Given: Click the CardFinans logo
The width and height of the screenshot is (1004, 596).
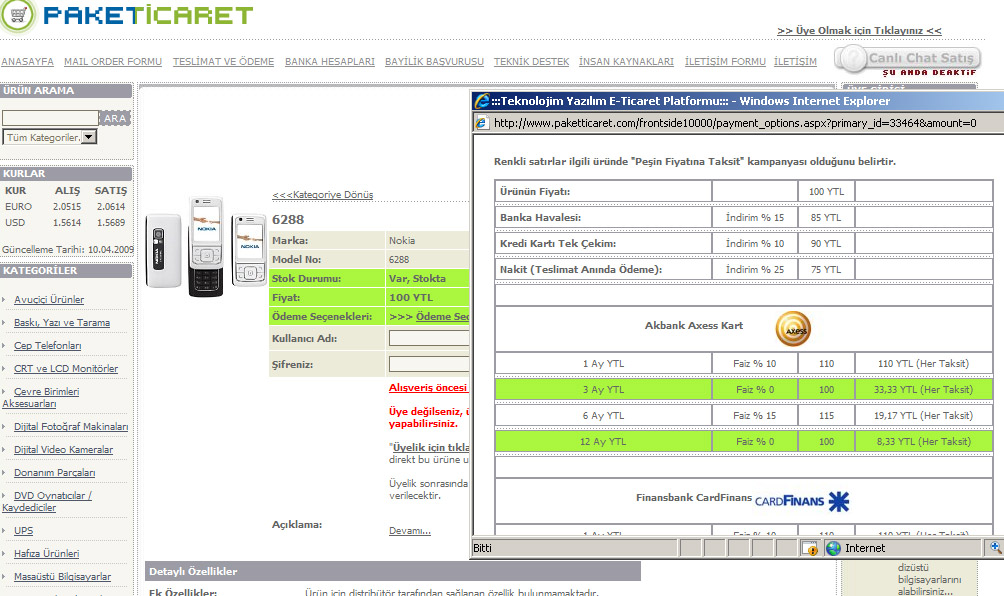Looking at the screenshot, I should click(802, 501).
